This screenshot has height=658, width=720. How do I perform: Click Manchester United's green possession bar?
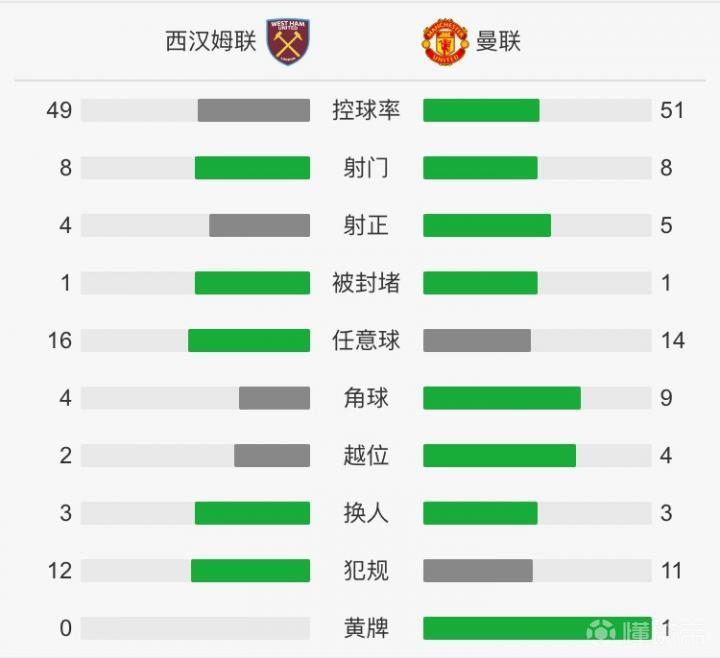tap(481, 110)
